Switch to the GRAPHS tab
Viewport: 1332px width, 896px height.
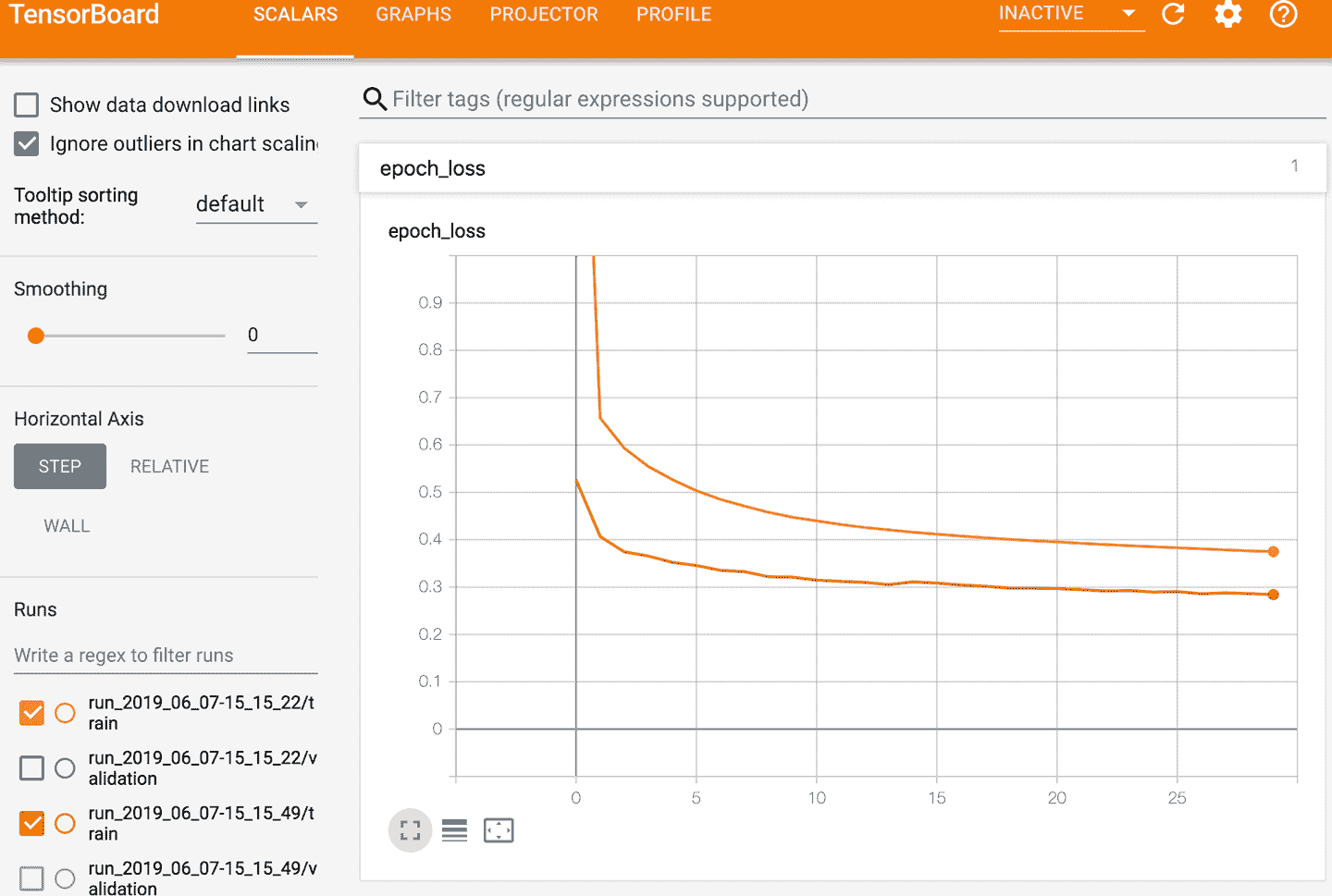413,15
